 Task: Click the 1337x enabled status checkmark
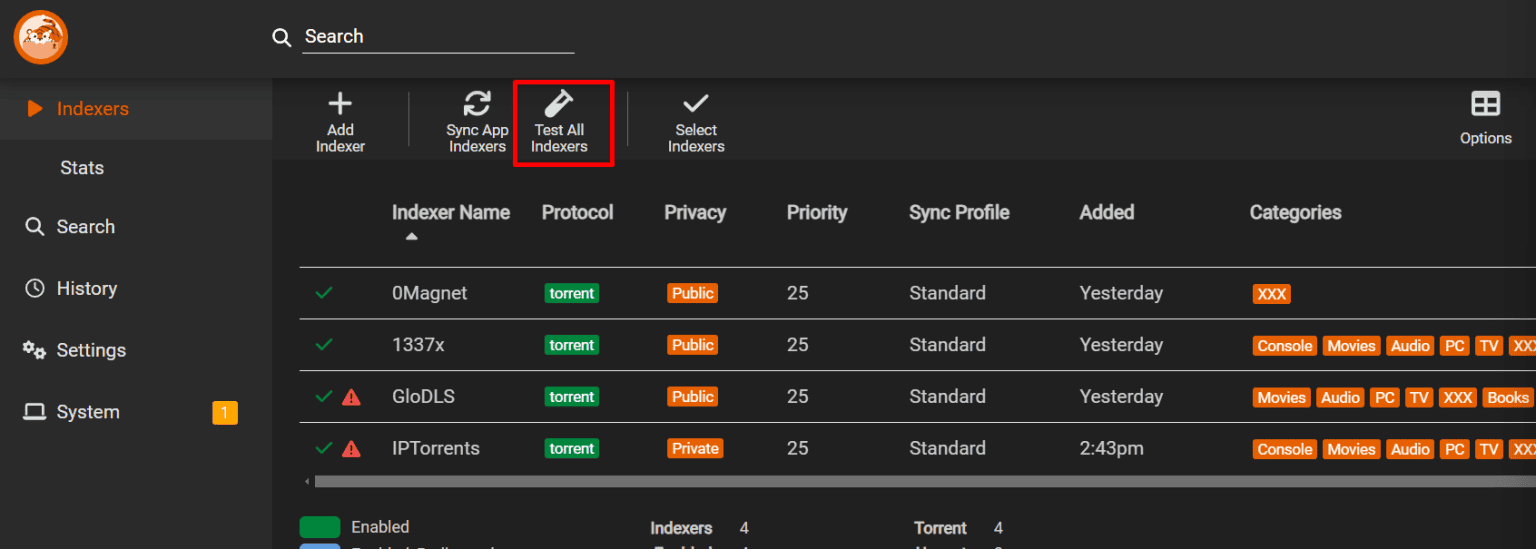pos(324,345)
